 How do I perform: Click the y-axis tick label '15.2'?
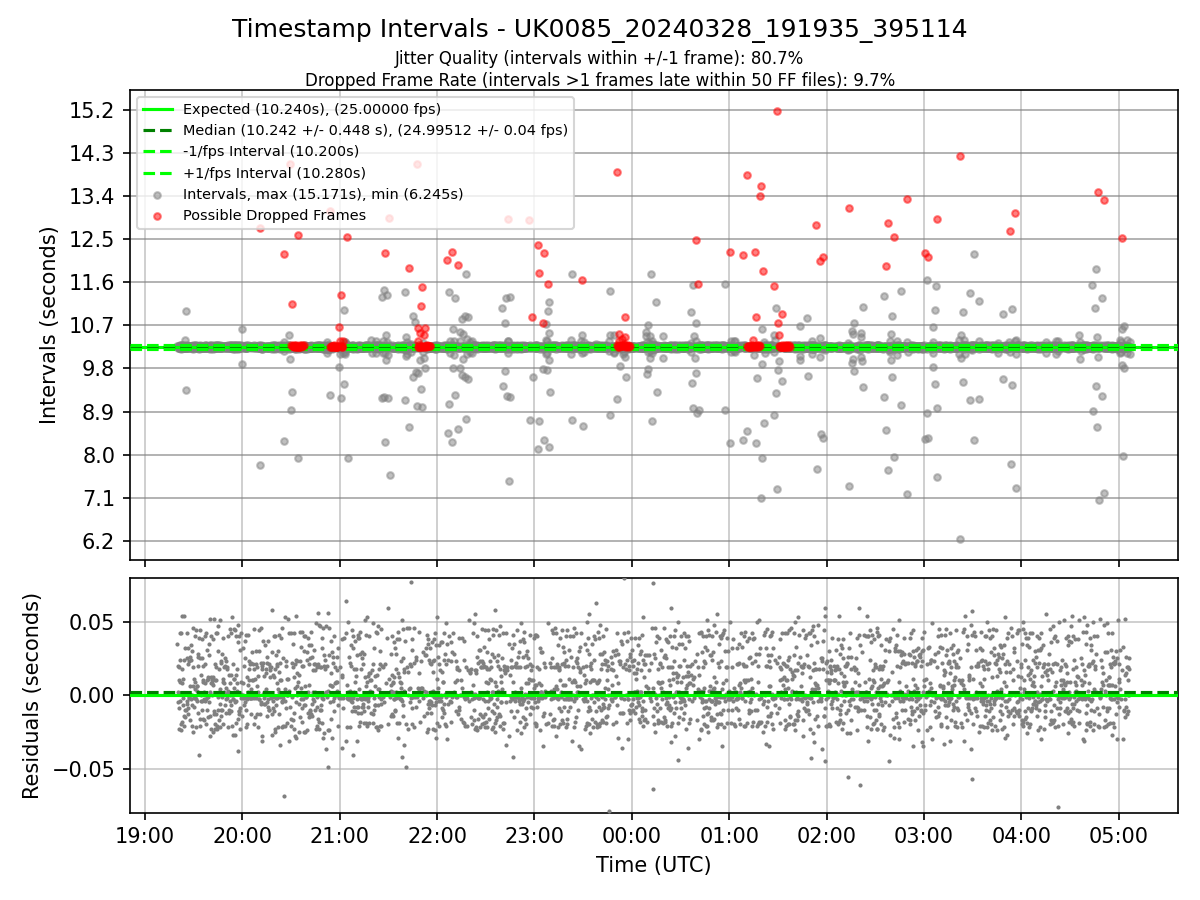coord(91,110)
